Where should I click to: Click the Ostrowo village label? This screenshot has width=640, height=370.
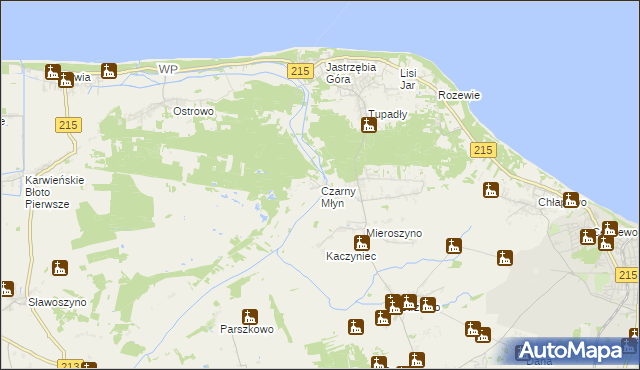[x=193, y=111]
